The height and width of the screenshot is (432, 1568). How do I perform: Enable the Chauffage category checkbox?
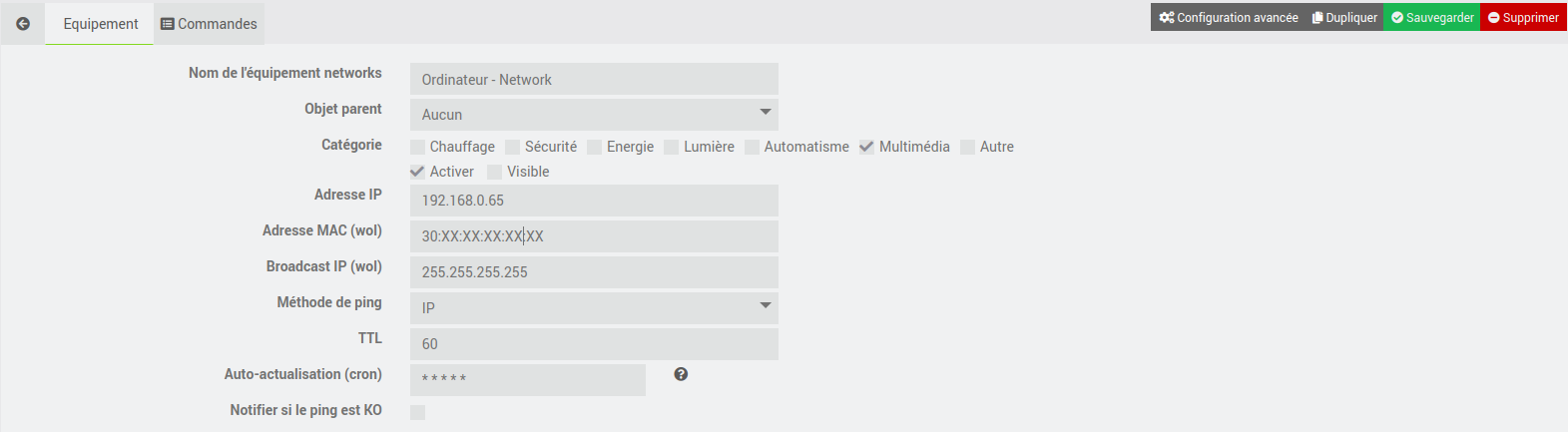418,148
